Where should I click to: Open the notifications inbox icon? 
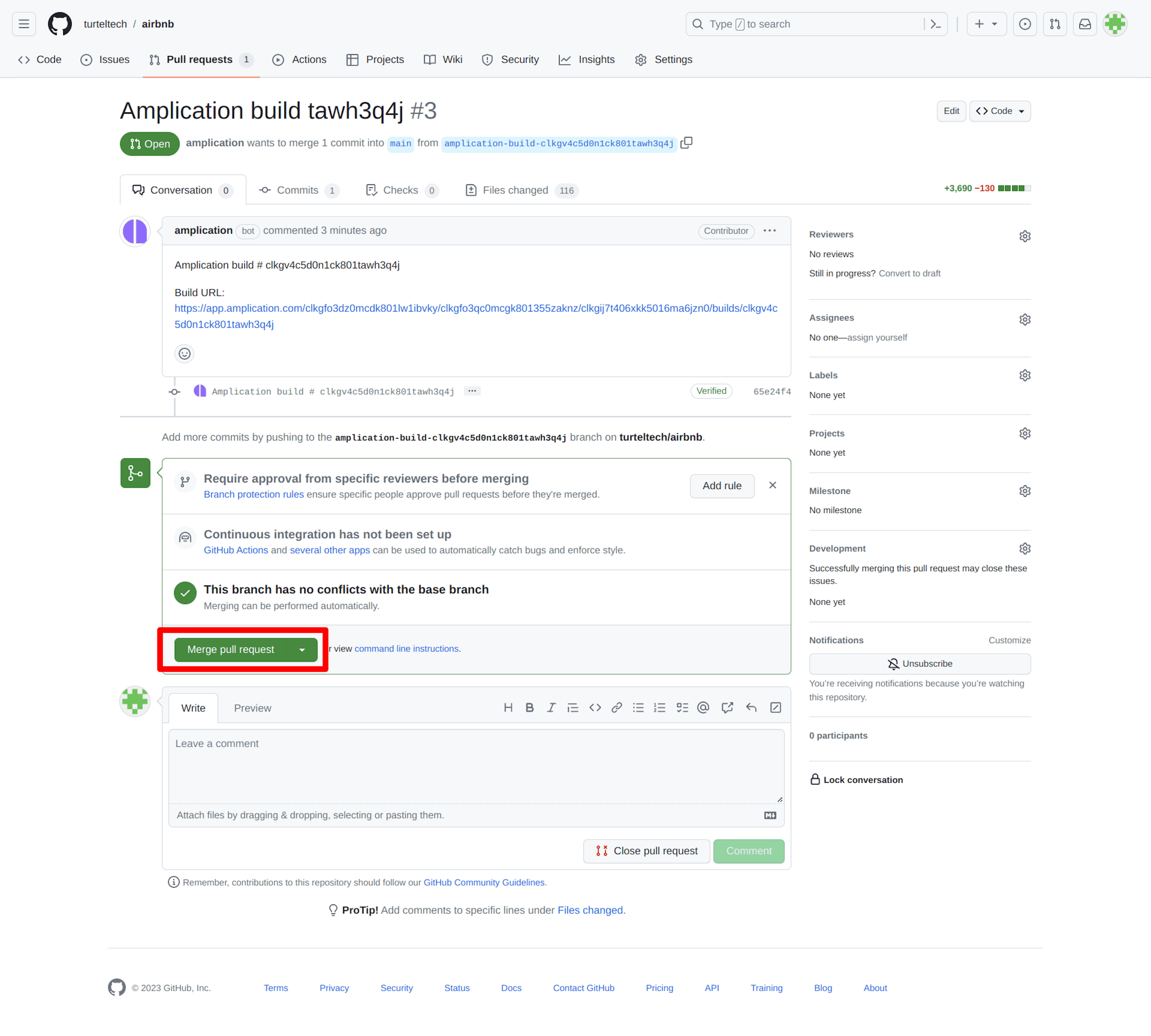(x=1085, y=24)
